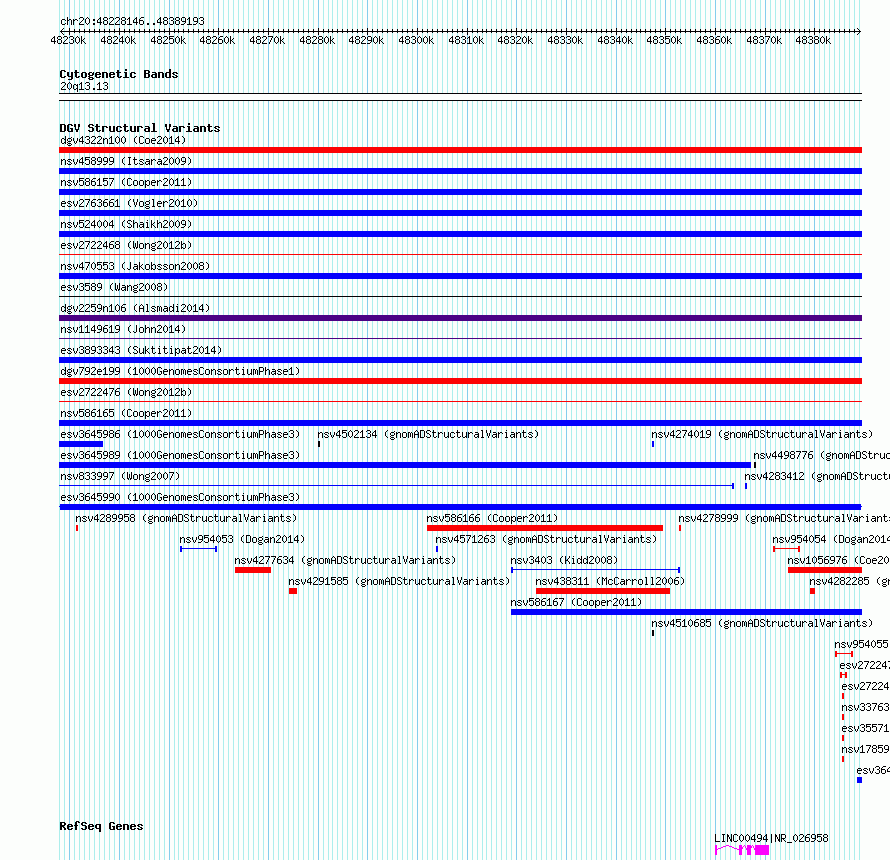Select the esv3645986 variant label

click(x=180, y=434)
